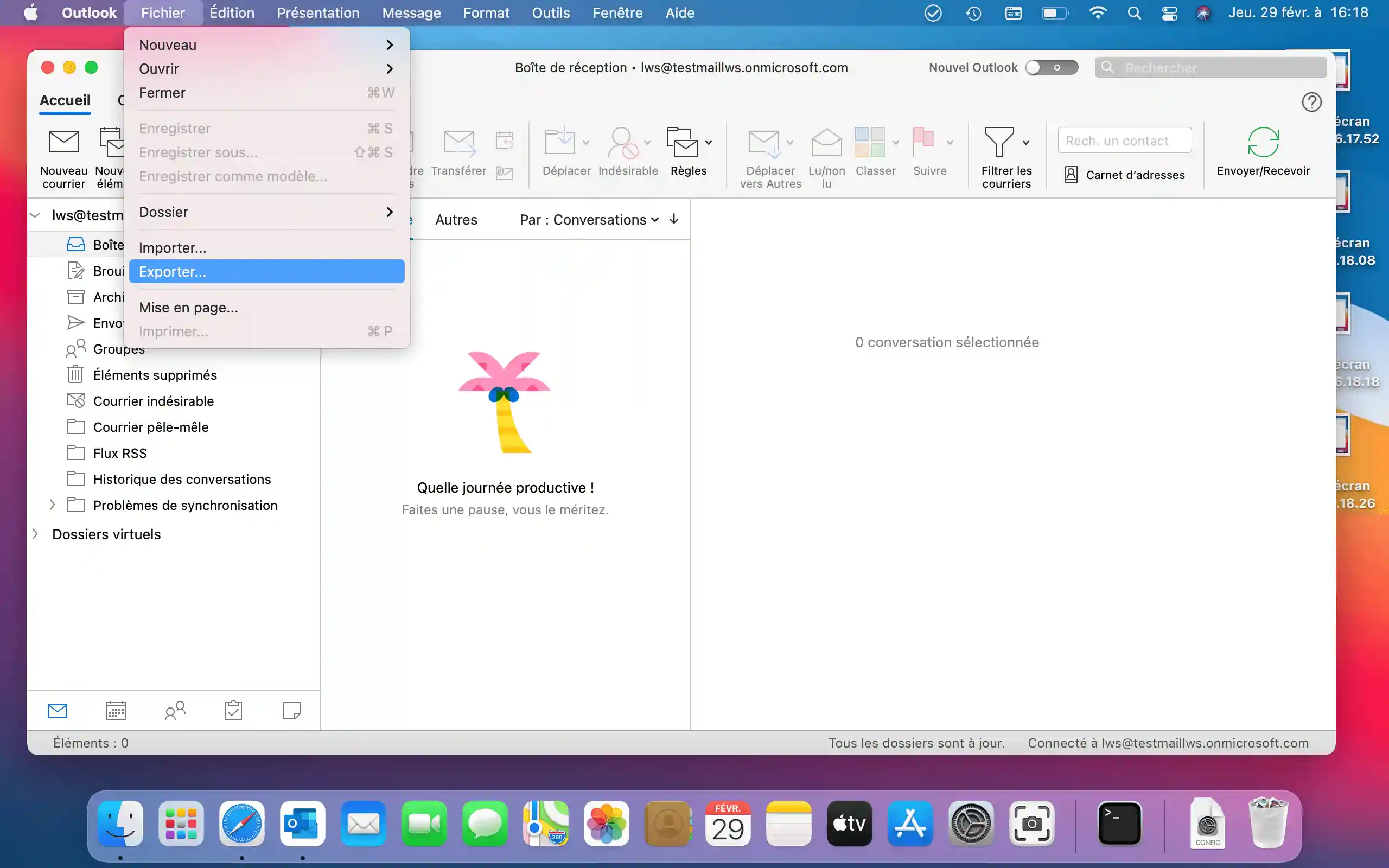Screen dimensions: 1389x868
Task: Open the Contacts view icon in the sidebar footer
Action: click(x=175, y=711)
